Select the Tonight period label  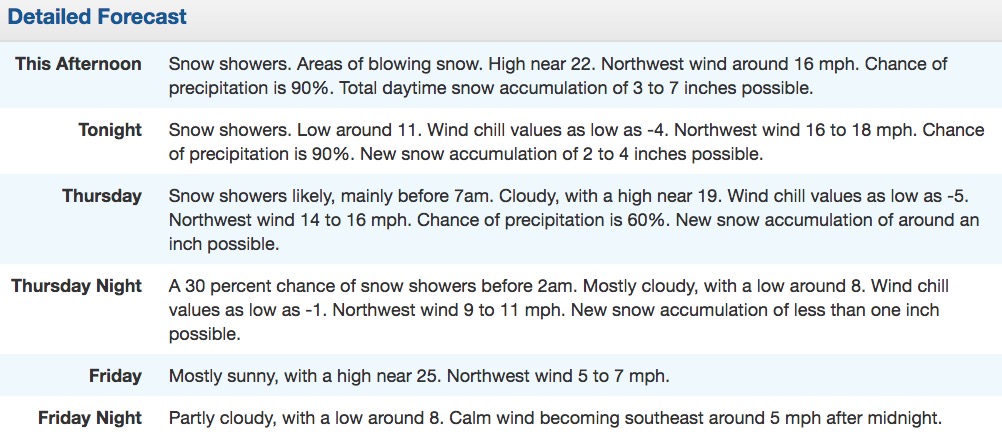tap(110, 130)
